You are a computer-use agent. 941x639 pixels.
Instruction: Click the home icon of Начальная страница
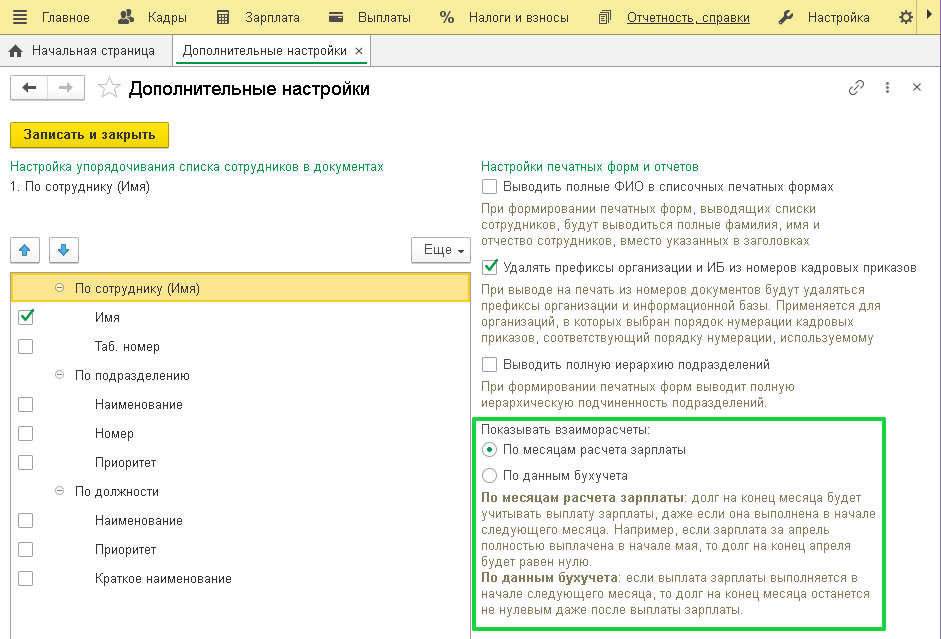coord(16,51)
